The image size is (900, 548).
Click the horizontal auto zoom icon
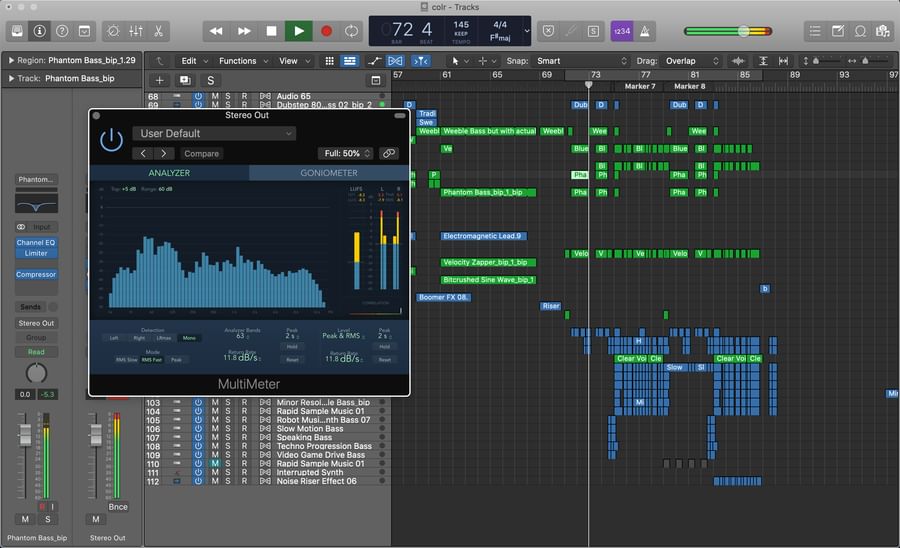(x=783, y=61)
